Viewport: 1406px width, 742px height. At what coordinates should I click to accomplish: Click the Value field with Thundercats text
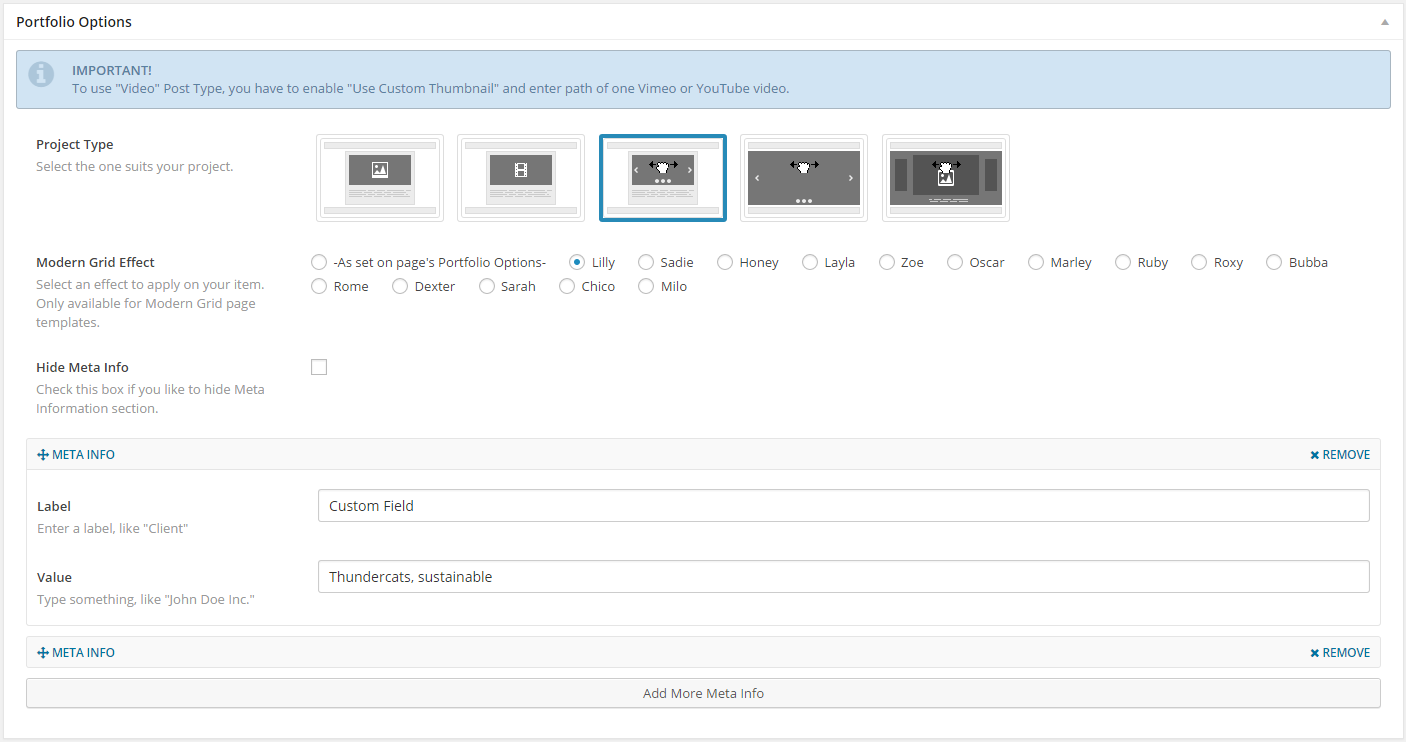tap(843, 577)
